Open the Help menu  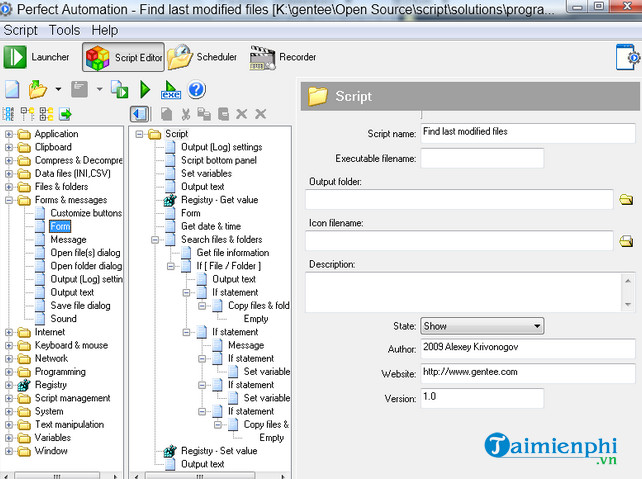click(x=104, y=30)
